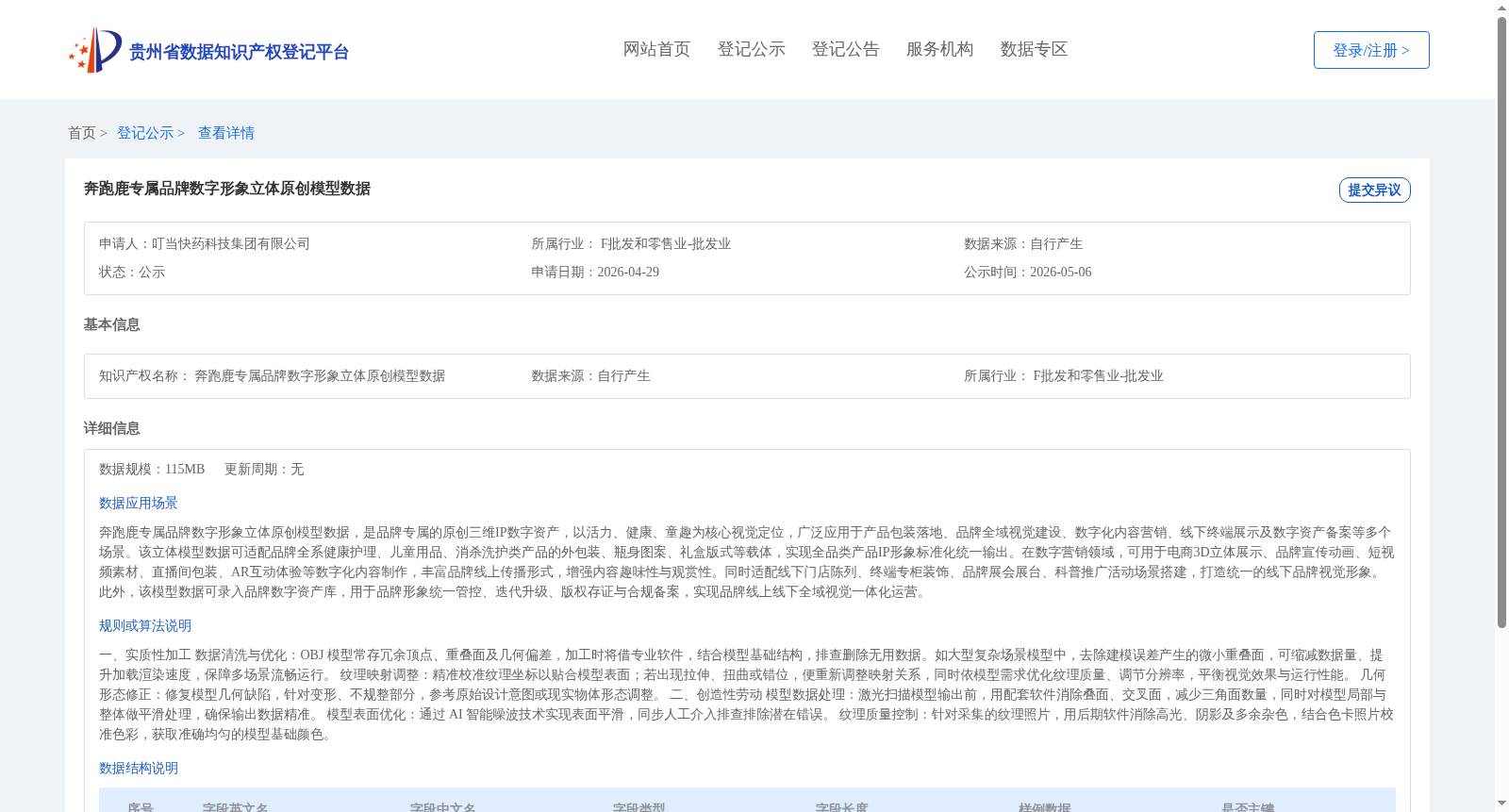
Task: Click the 规则或算法说明 description paragraph
Action: 746,695
